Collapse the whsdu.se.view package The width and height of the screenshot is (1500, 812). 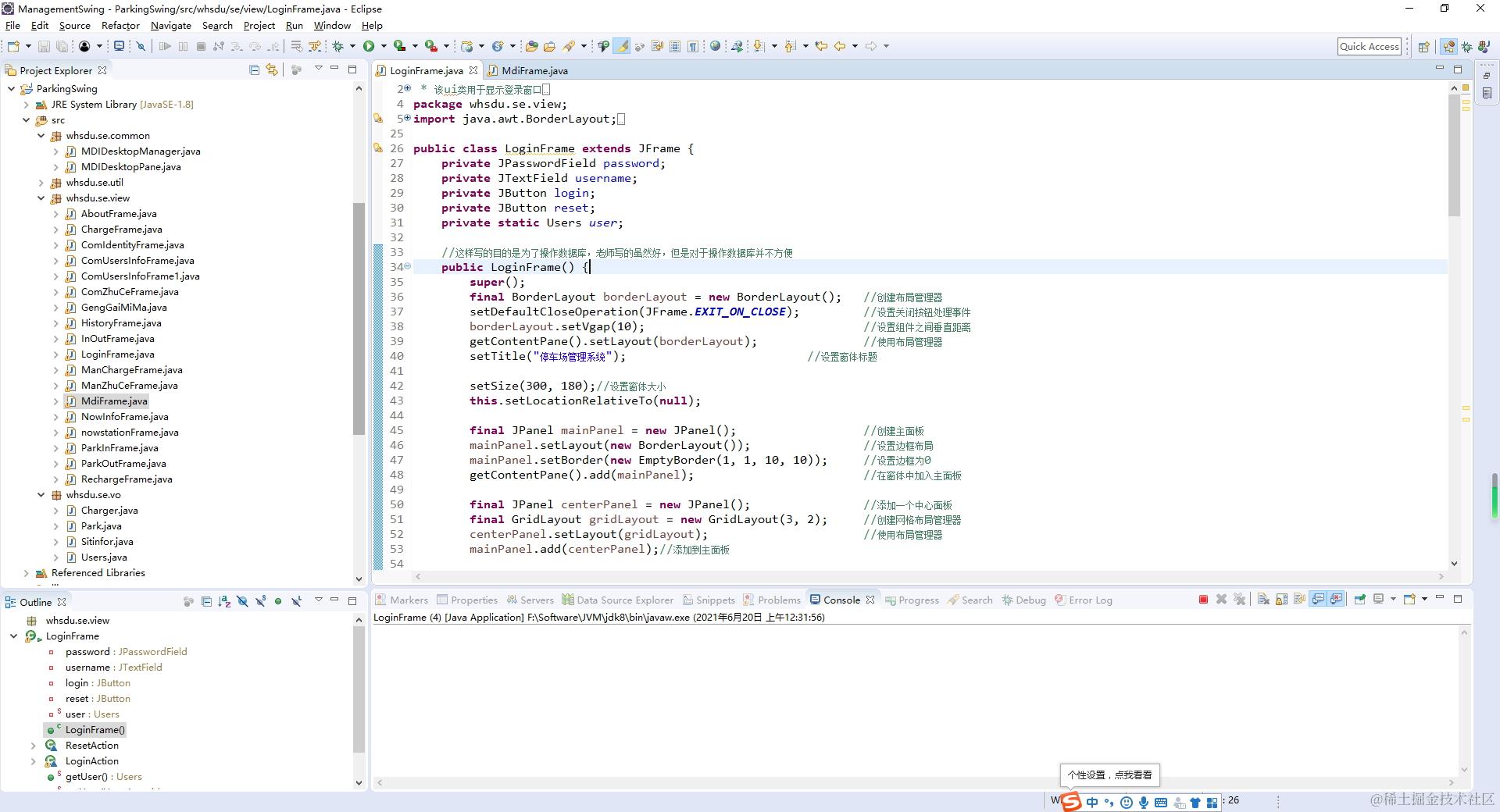(x=41, y=198)
